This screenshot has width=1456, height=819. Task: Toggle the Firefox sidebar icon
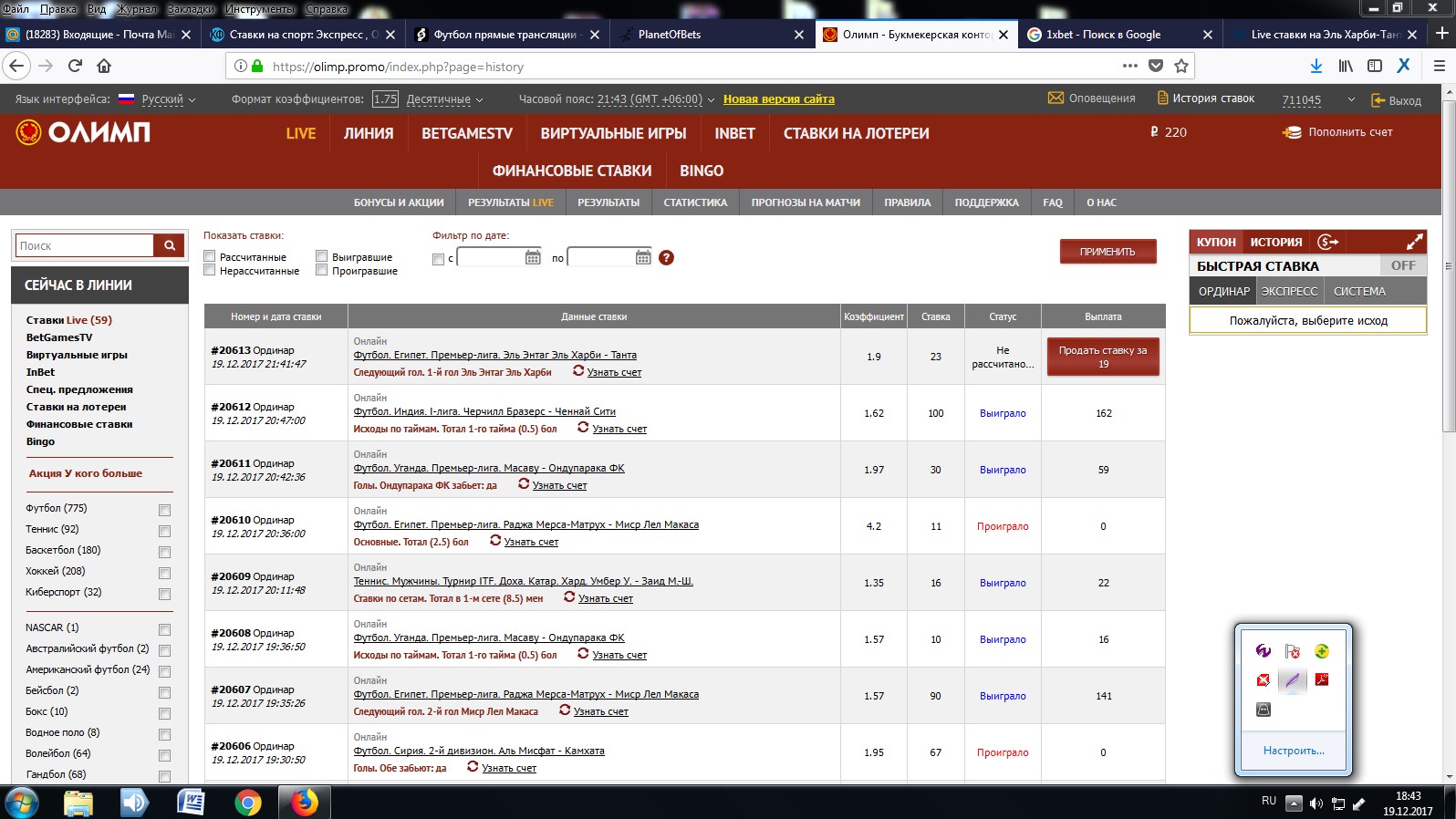(1375, 66)
